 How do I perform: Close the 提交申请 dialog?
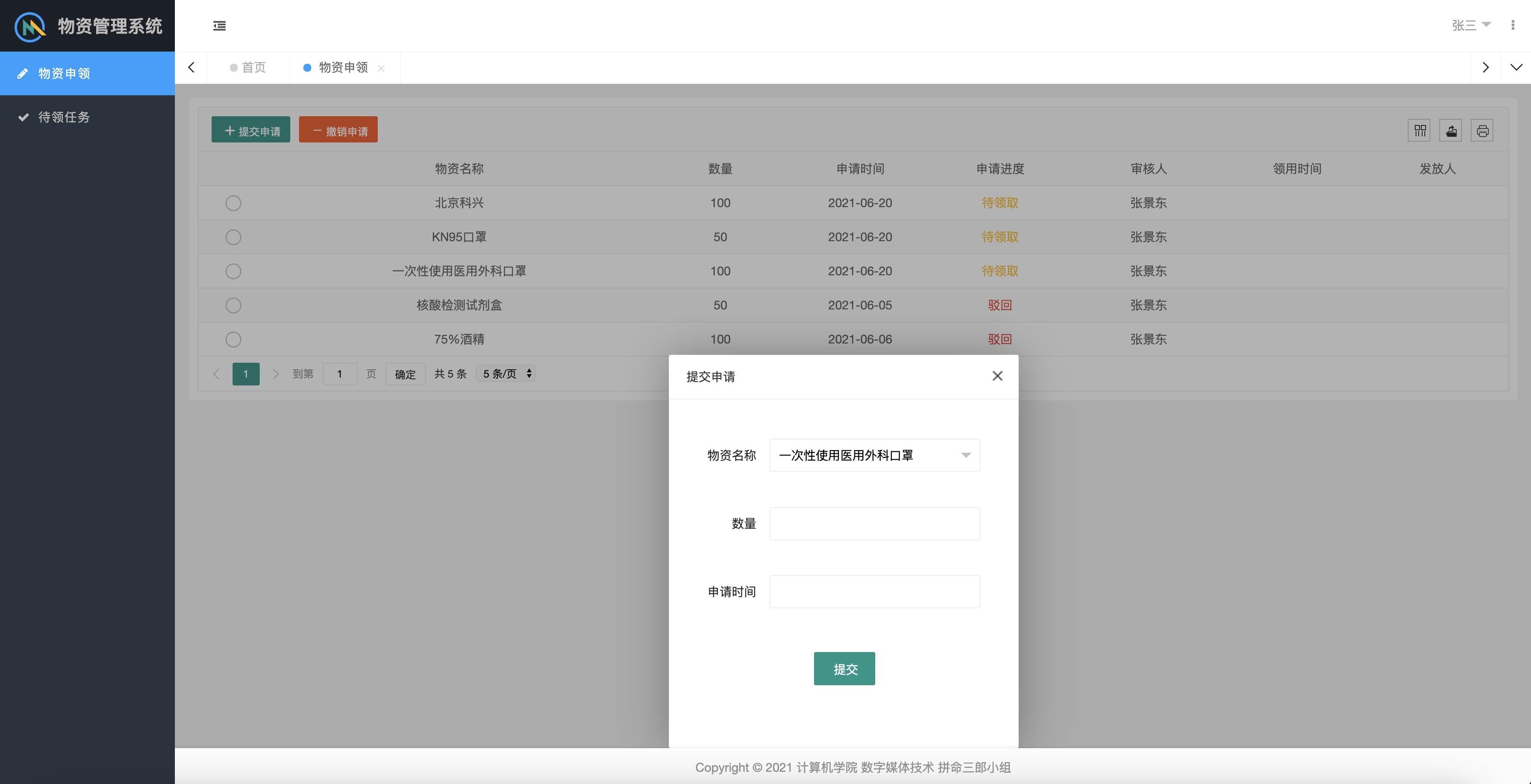[x=997, y=376]
